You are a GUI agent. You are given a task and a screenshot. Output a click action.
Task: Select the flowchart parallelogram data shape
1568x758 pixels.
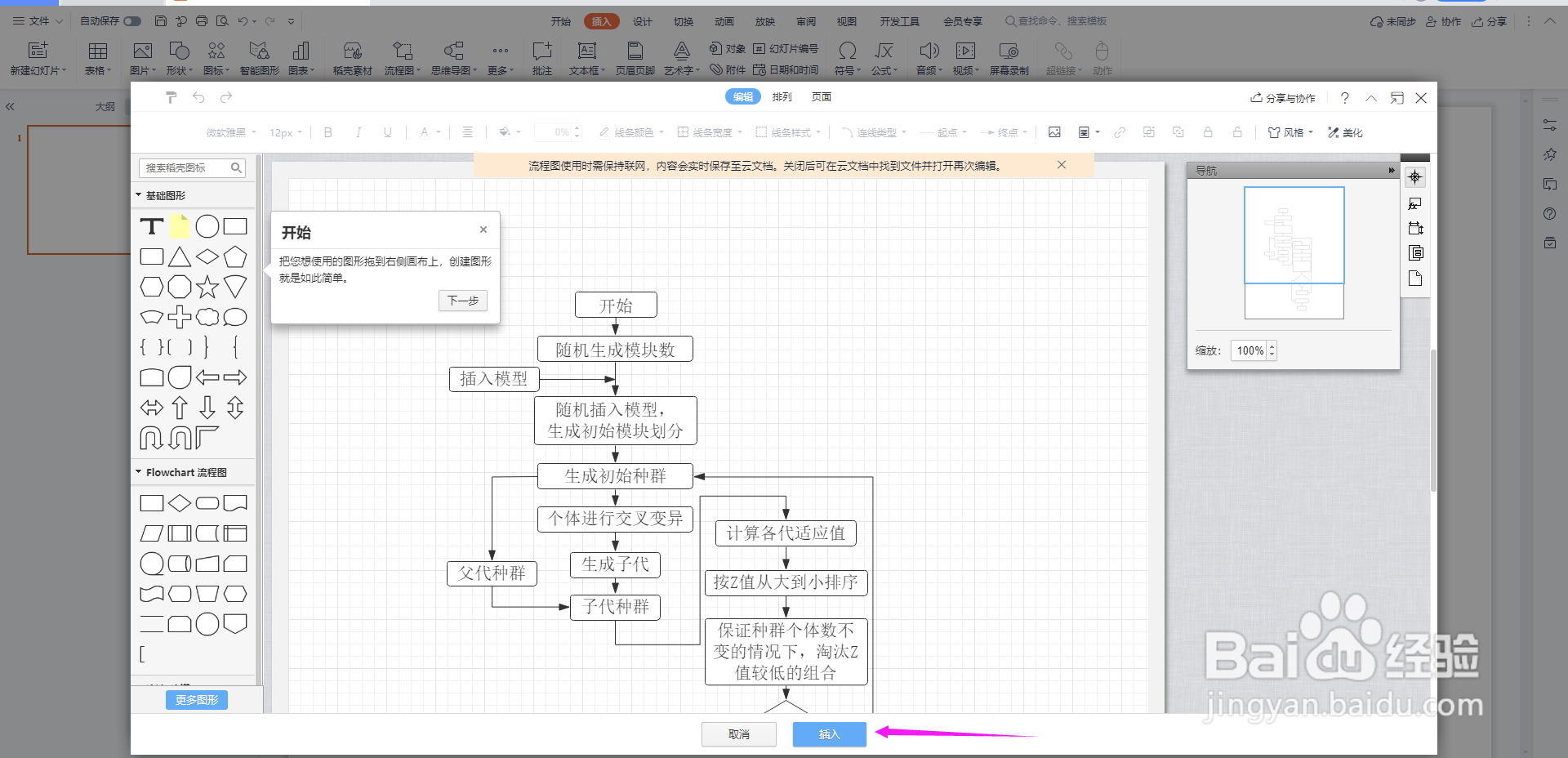tap(152, 533)
